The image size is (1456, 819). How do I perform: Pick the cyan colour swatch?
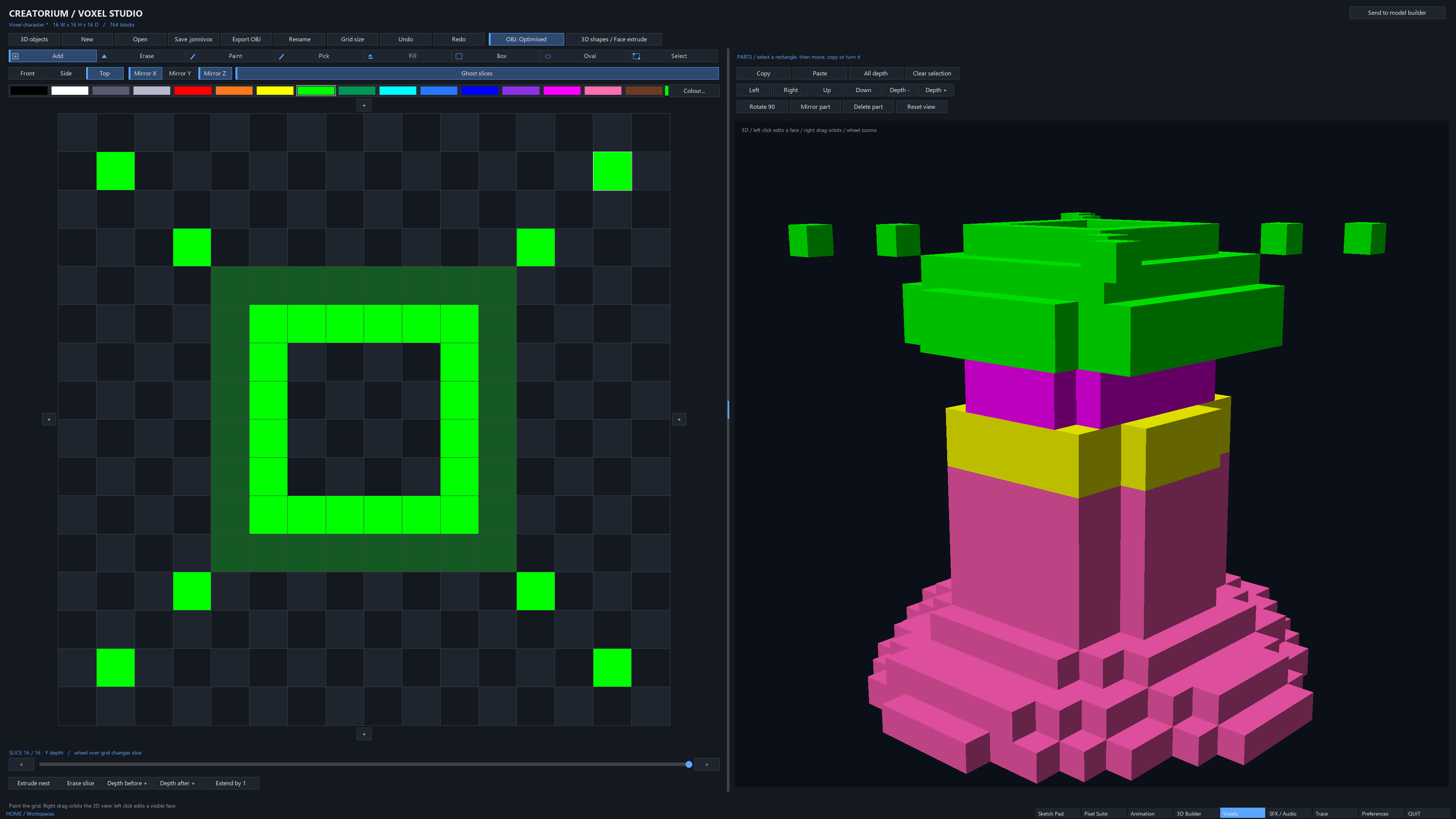[x=398, y=91]
